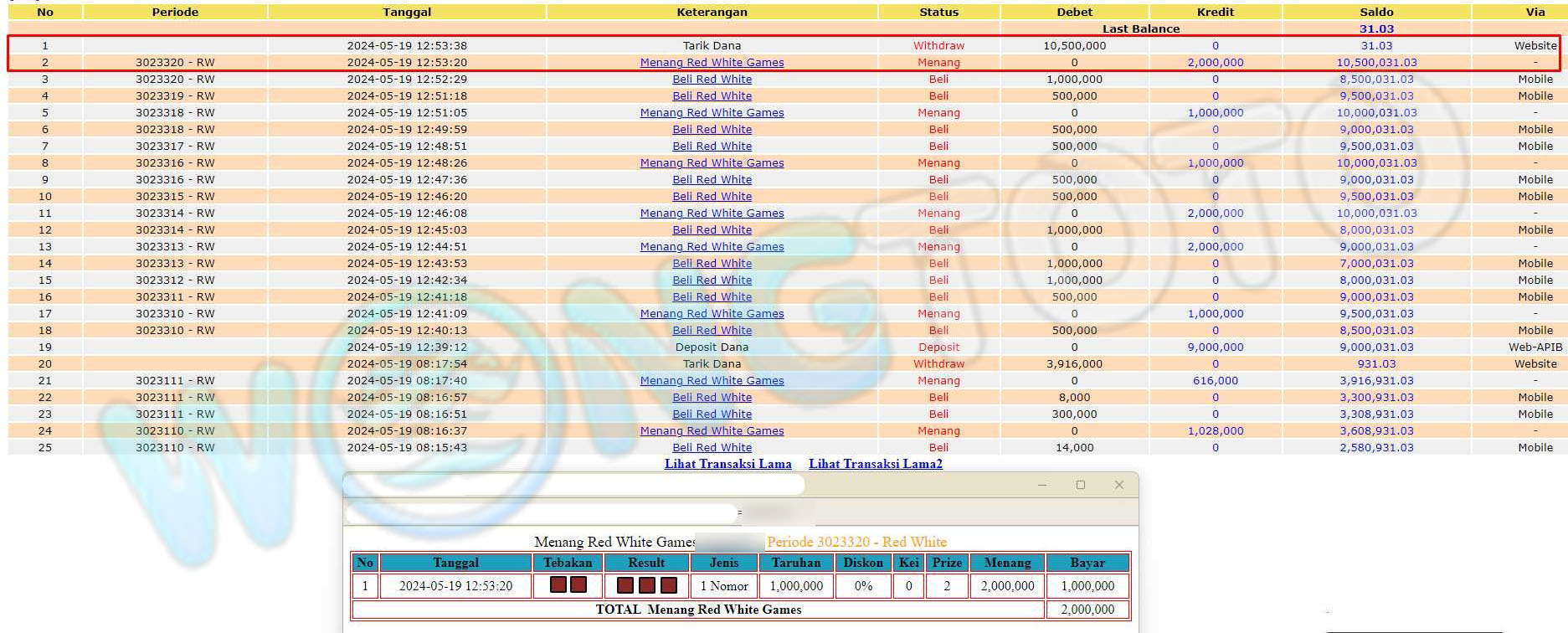Click the Tanggal column header in main table
The height and width of the screenshot is (633, 1568).
(407, 12)
